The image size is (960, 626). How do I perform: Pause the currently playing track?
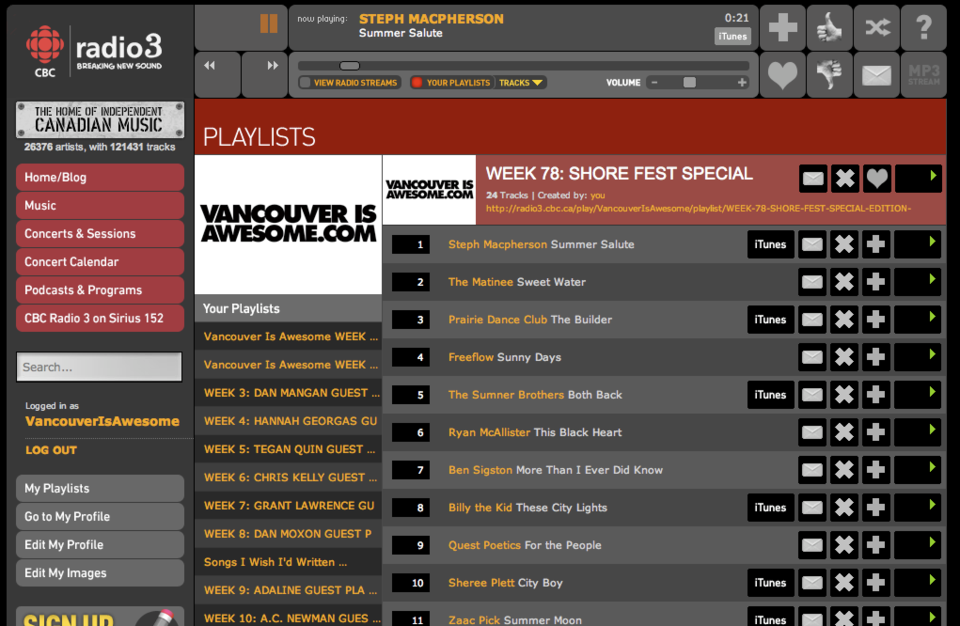[268, 24]
